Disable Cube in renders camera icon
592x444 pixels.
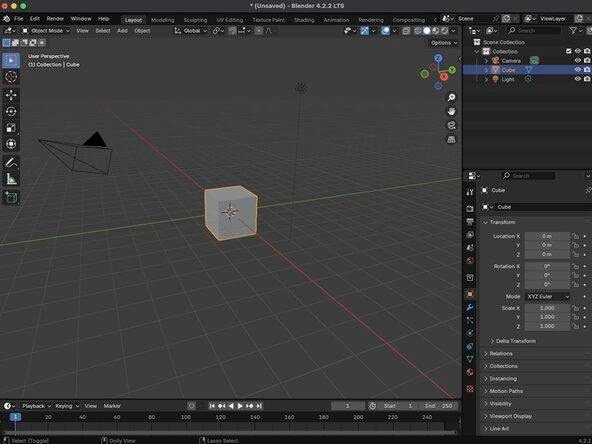[x=587, y=70]
